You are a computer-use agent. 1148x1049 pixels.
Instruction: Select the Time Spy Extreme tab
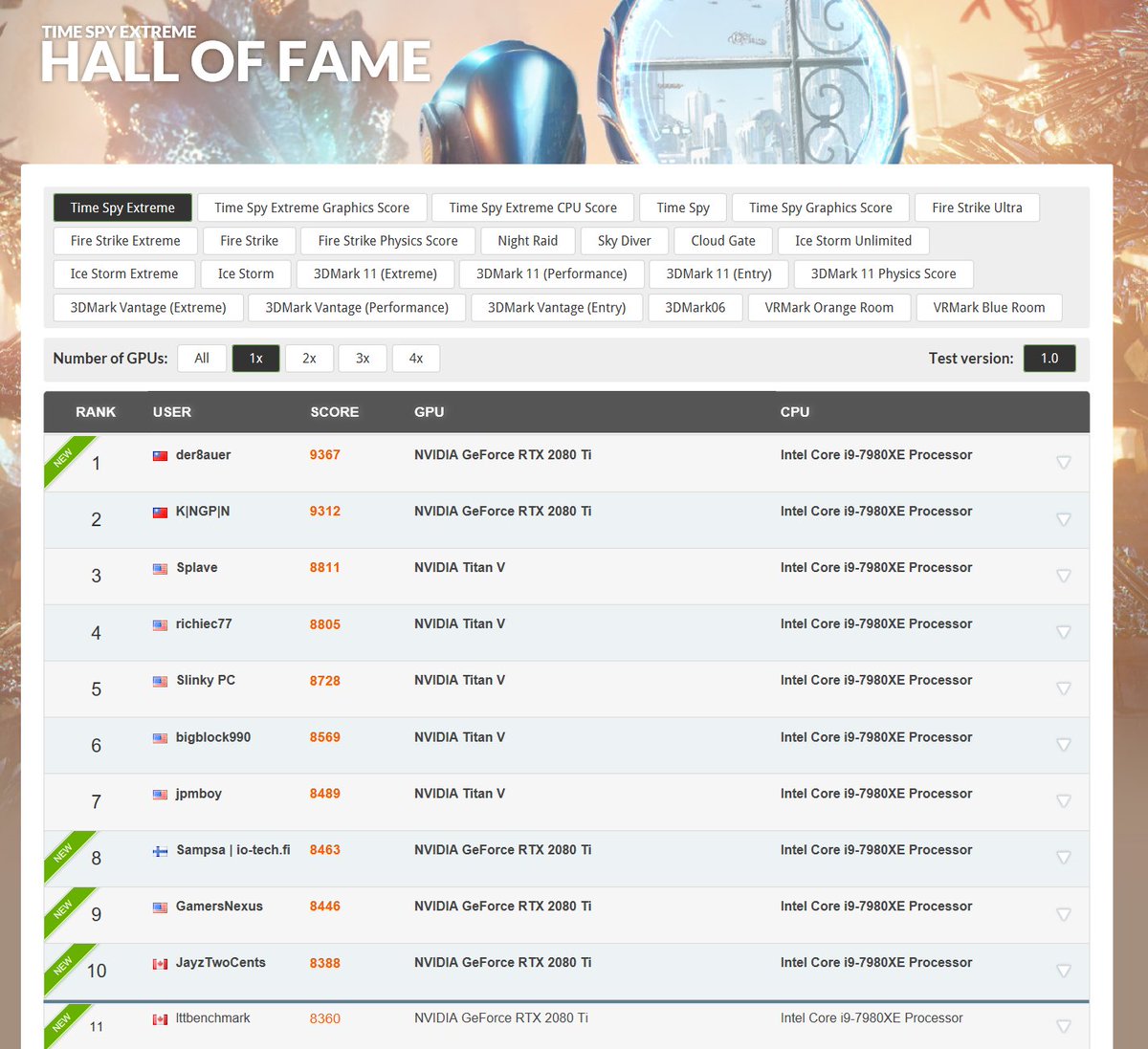pos(122,208)
